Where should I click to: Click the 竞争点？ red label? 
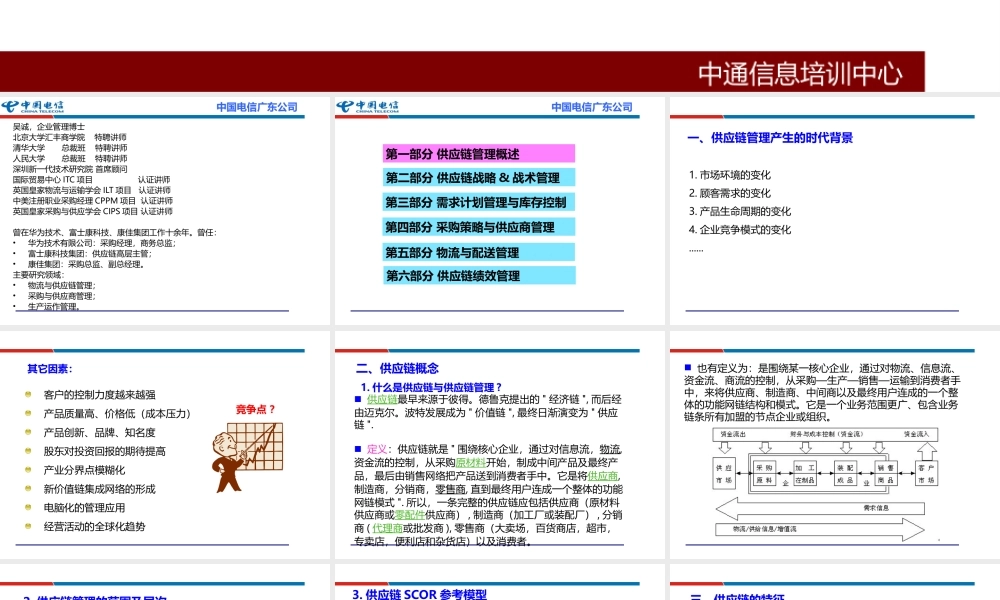point(255,409)
